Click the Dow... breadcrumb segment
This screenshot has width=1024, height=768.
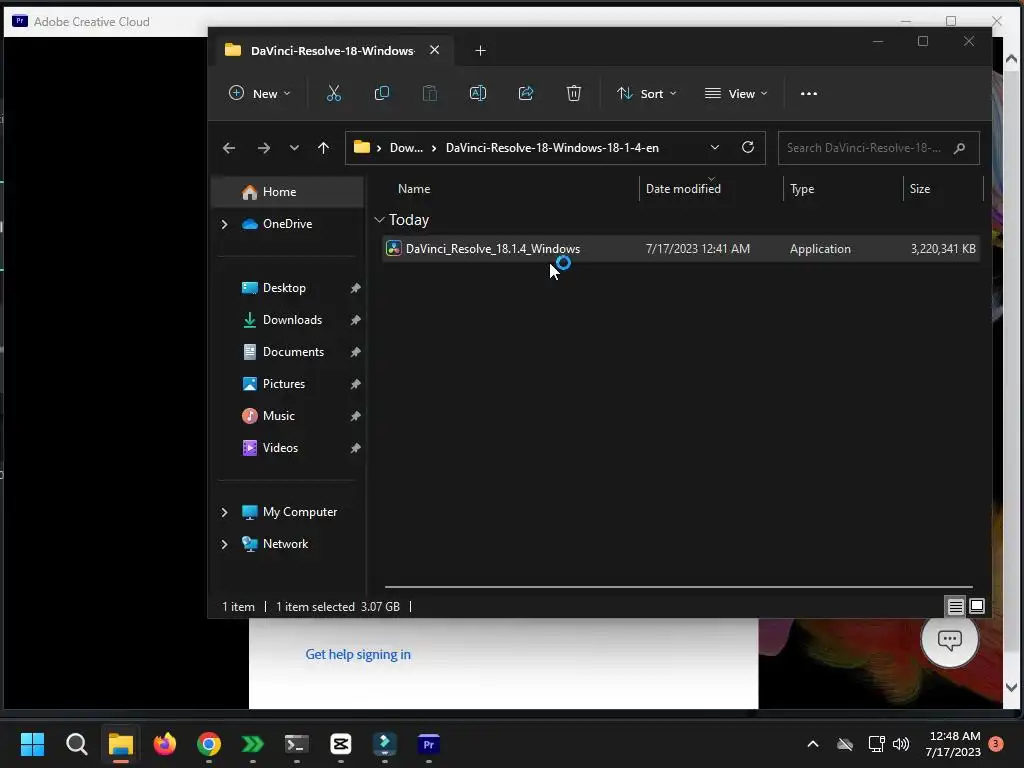pyautogui.click(x=406, y=148)
